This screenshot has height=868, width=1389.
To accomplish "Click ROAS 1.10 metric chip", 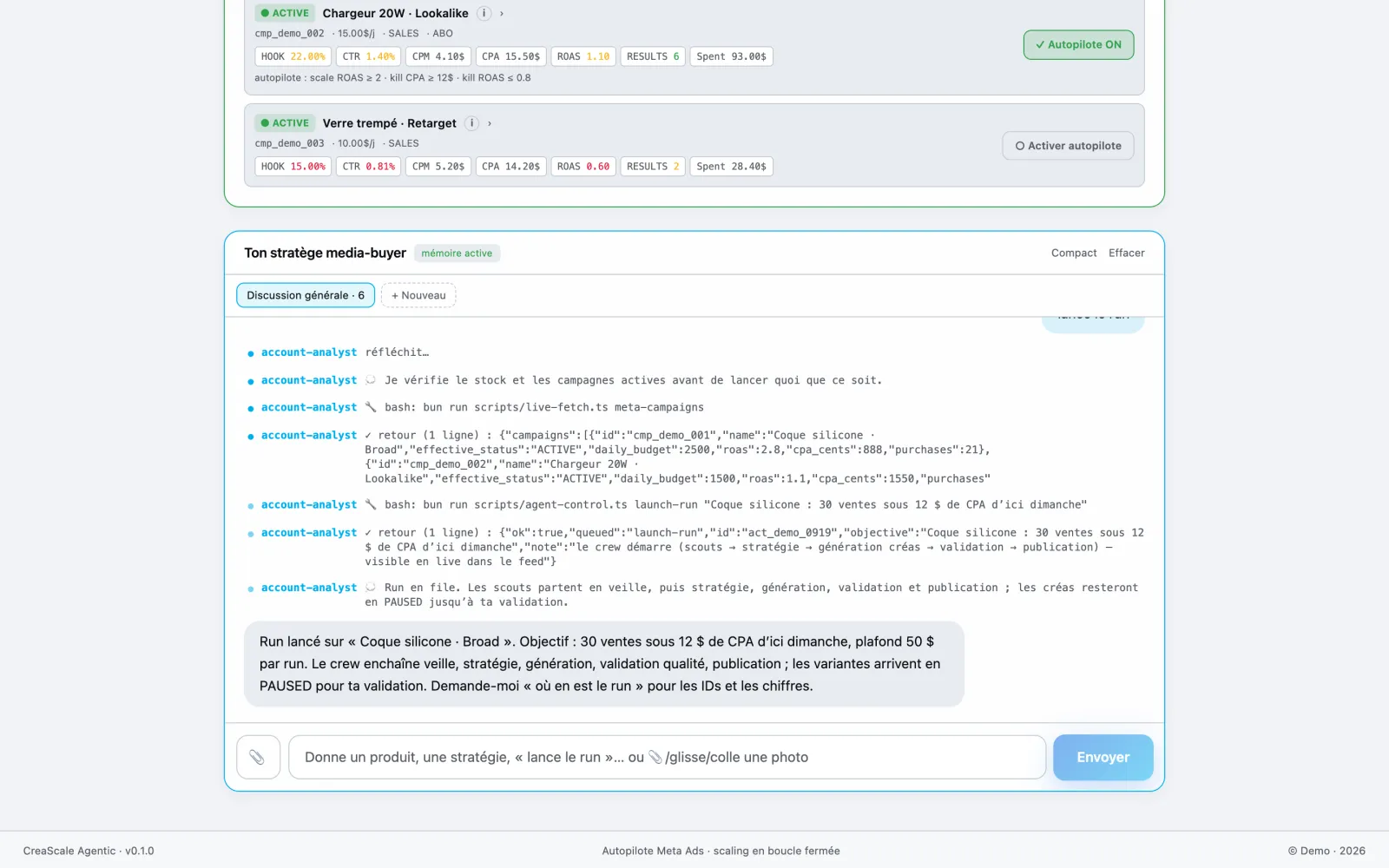I will coord(583,56).
